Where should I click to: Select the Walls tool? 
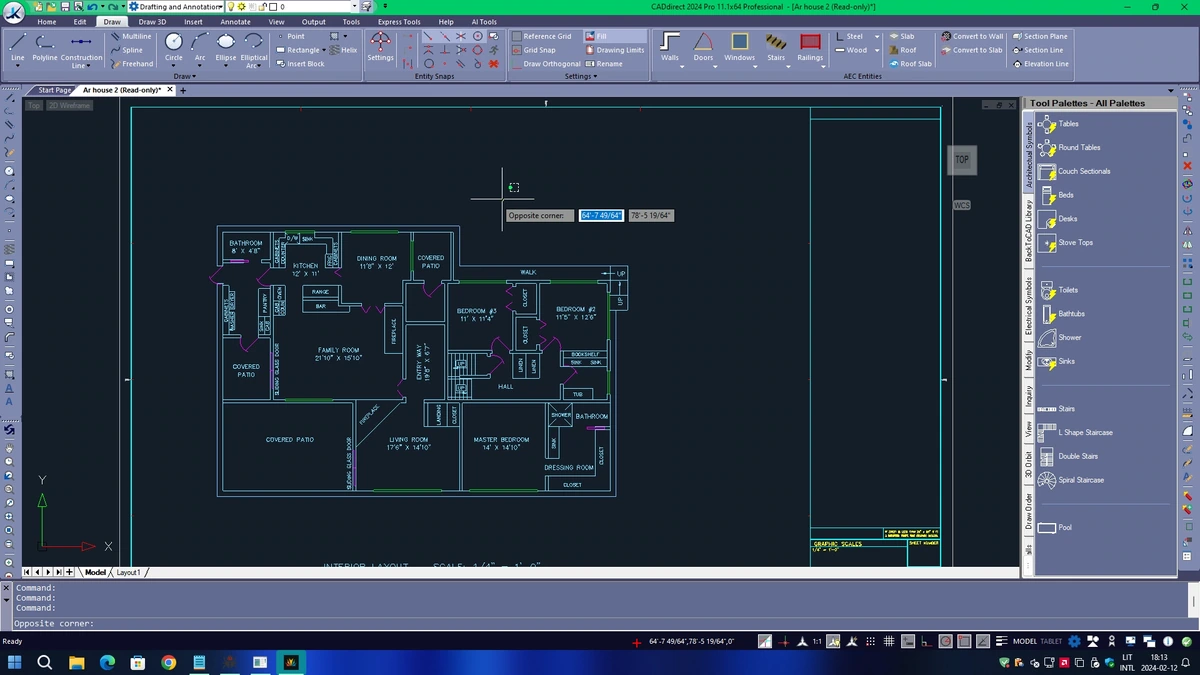(670, 47)
